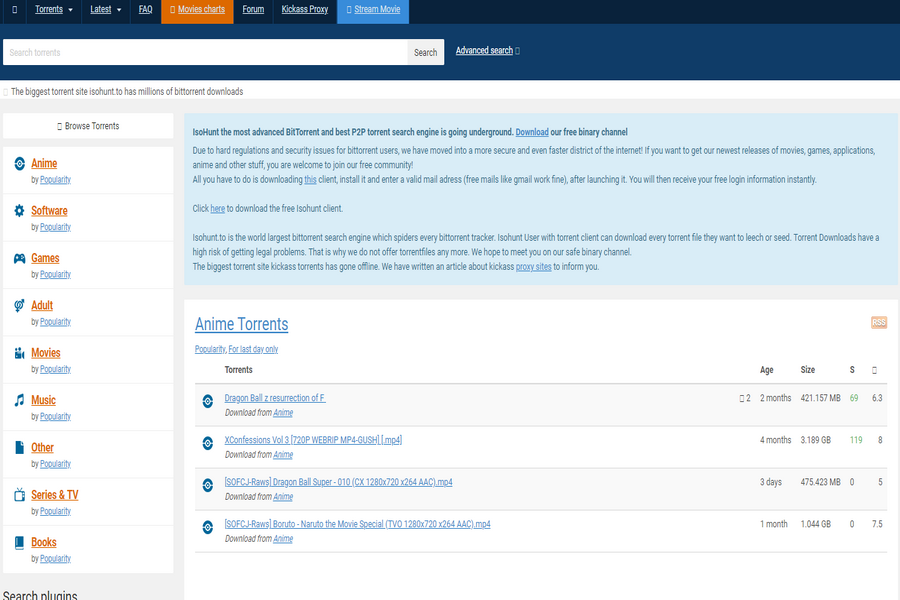Click the icon beside Boruto Naruto the Movie
Viewport: 900px width, 600px height.
[208, 527]
